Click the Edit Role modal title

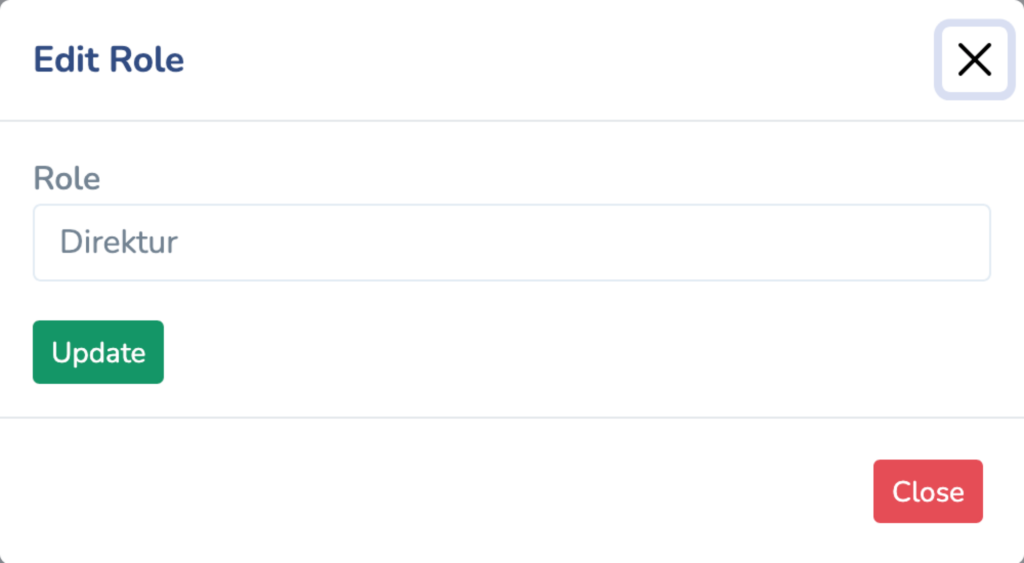109,60
